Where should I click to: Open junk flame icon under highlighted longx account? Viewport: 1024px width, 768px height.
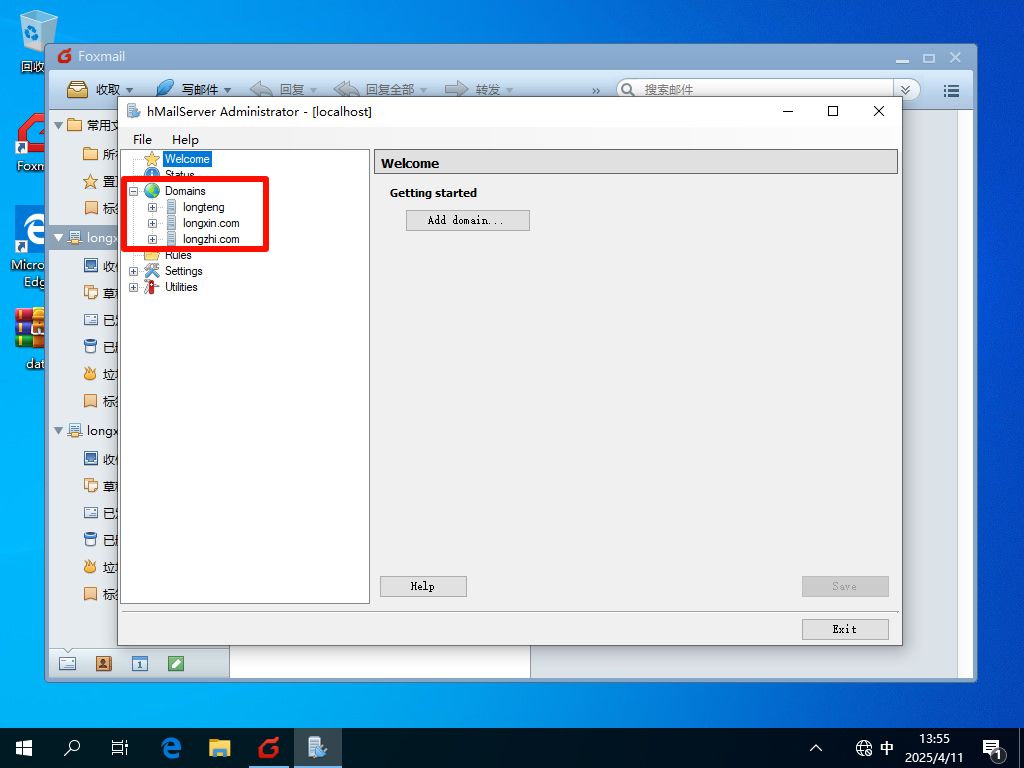click(91, 374)
